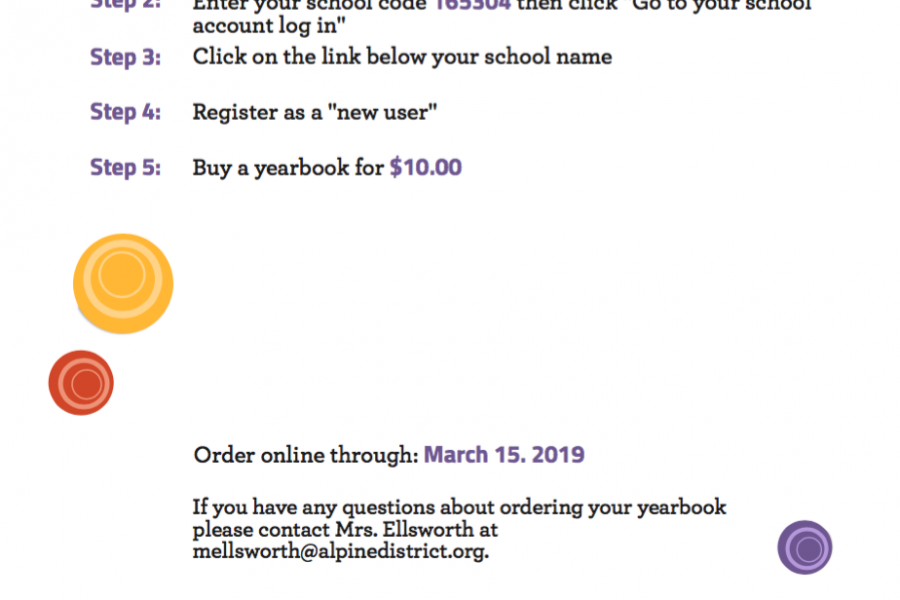Click the 'Register as a new user' instruction

pyautogui.click(x=315, y=113)
